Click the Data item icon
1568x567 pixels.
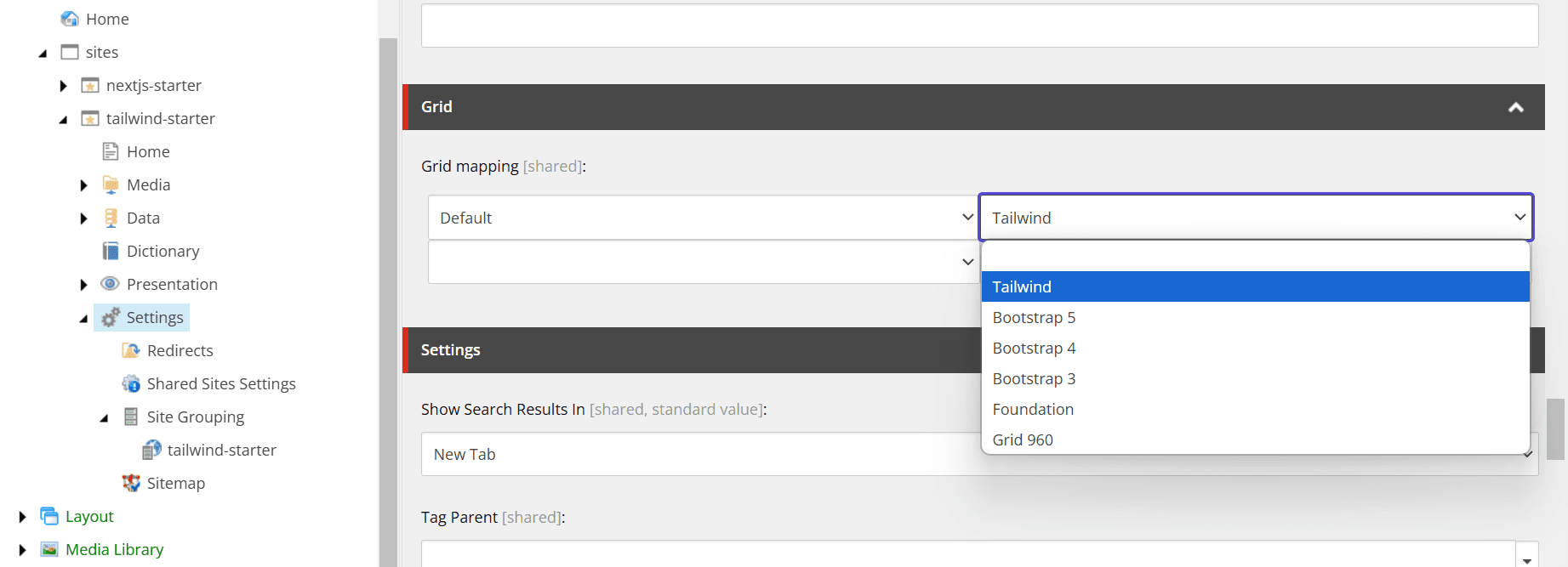[x=111, y=218]
